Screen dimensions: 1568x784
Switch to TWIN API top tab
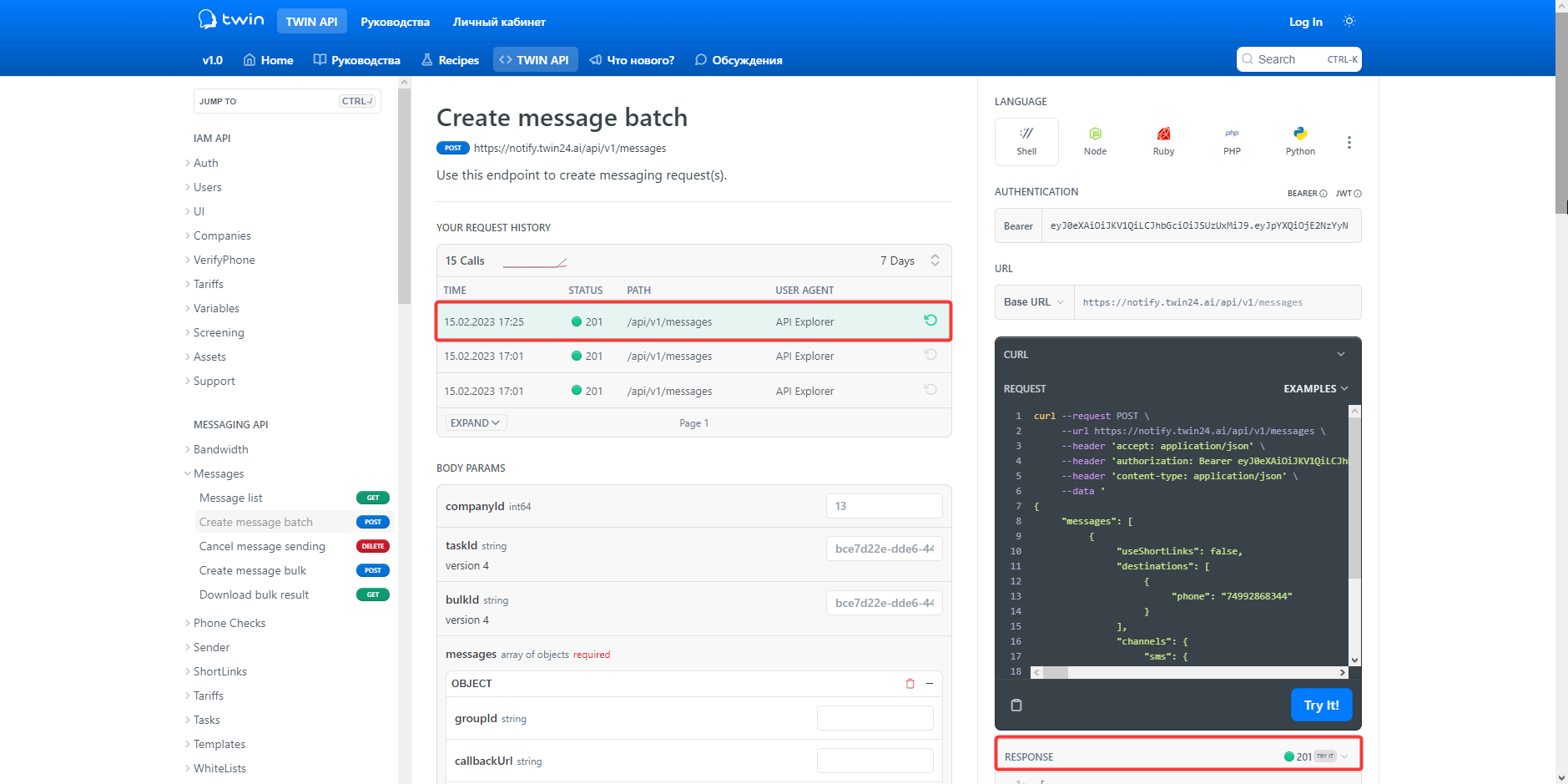coord(311,22)
